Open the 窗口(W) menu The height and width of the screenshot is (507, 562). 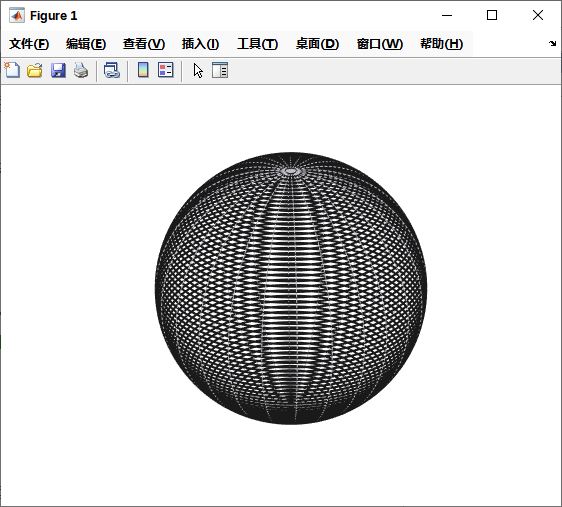point(380,44)
